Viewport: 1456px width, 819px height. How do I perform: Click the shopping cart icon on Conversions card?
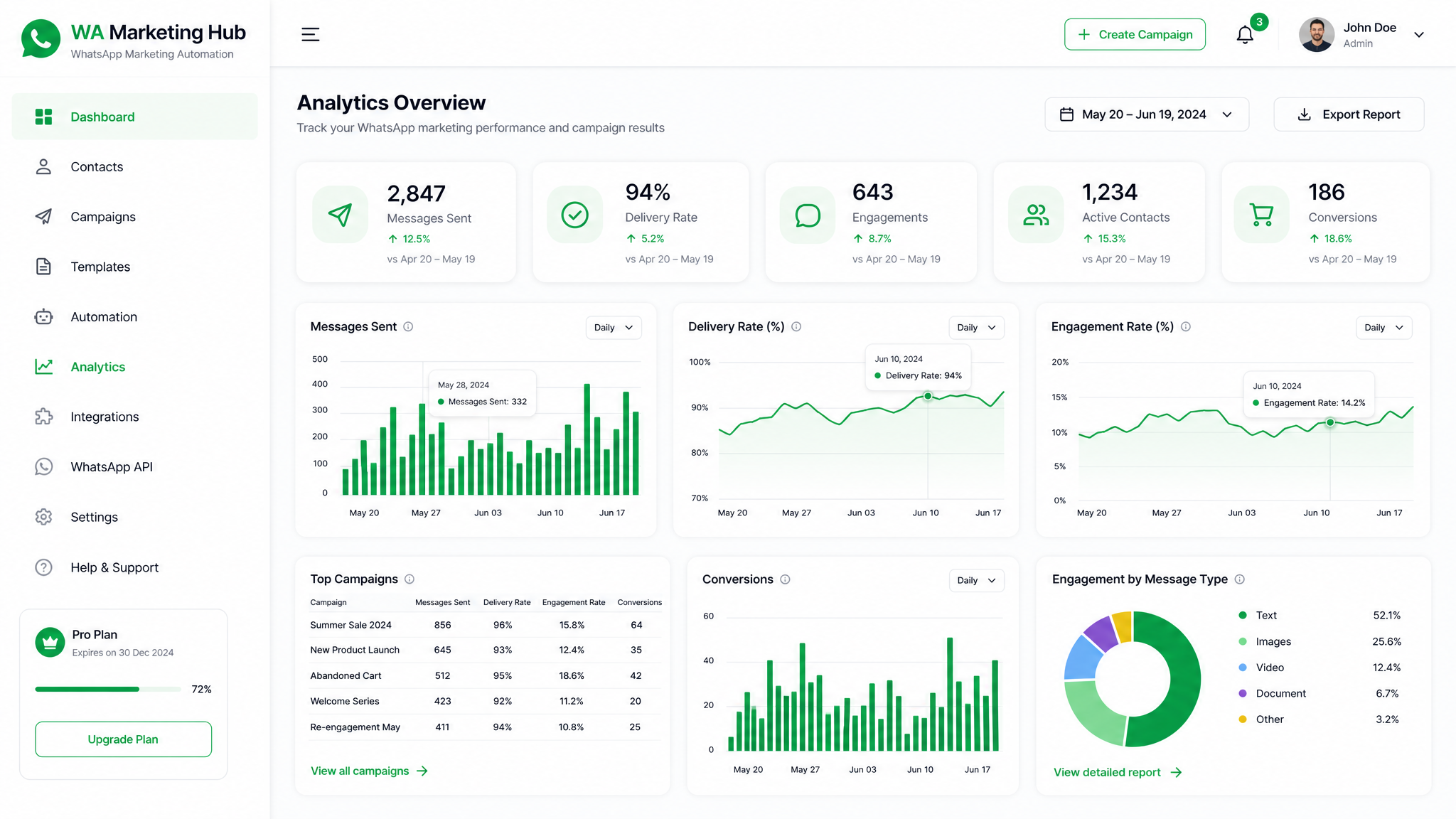click(1262, 215)
